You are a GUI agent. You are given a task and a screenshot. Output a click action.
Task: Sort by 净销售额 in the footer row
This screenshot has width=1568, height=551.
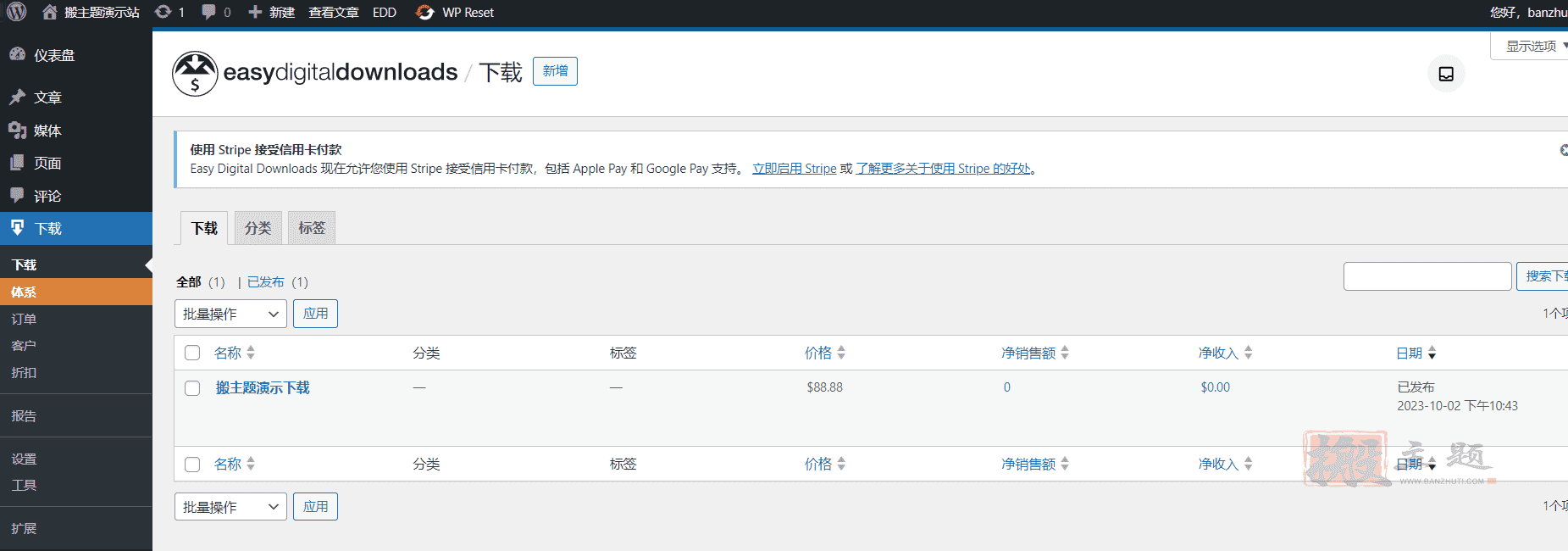click(x=1035, y=464)
